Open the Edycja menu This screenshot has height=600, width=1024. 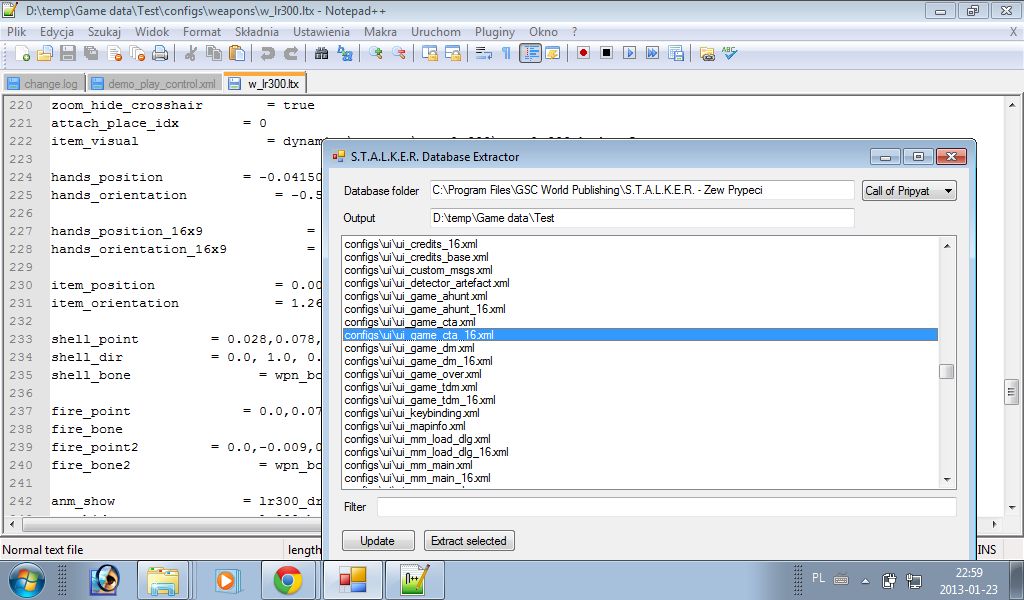point(57,31)
